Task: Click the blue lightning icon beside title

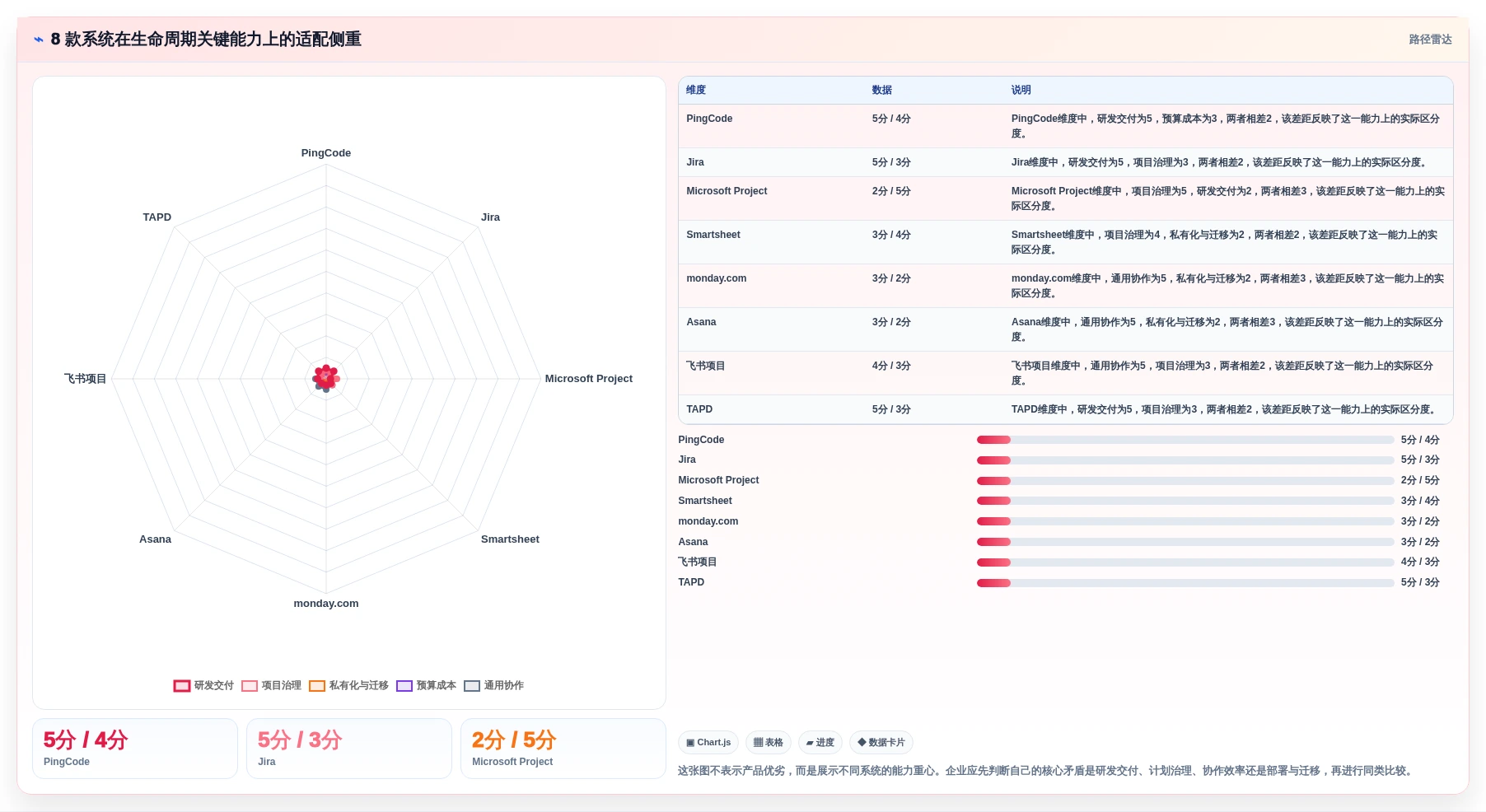Action: tap(38, 40)
